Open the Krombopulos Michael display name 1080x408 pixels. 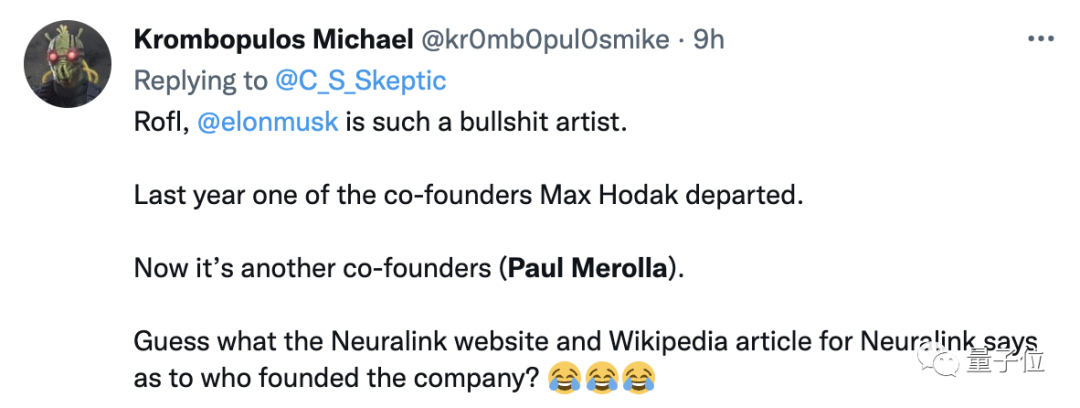(x=273, y=40)
